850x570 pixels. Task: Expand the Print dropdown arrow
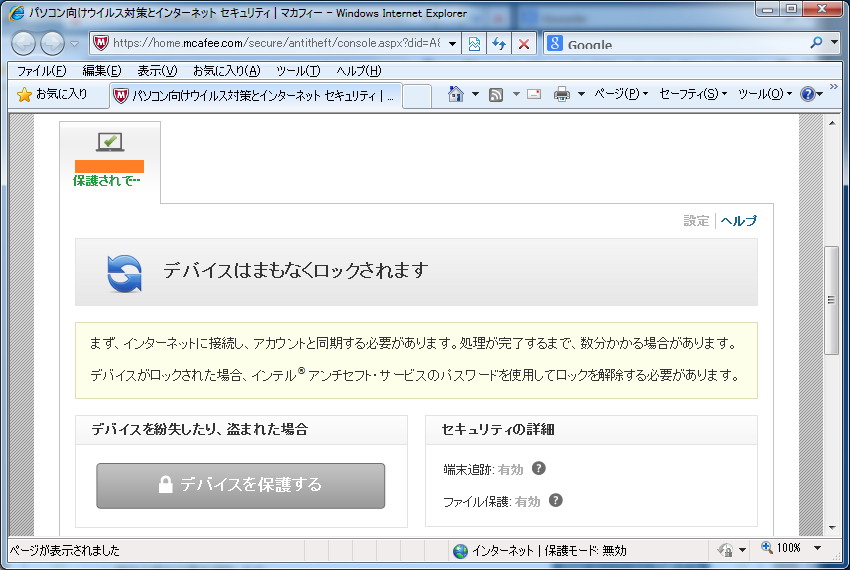581,94
